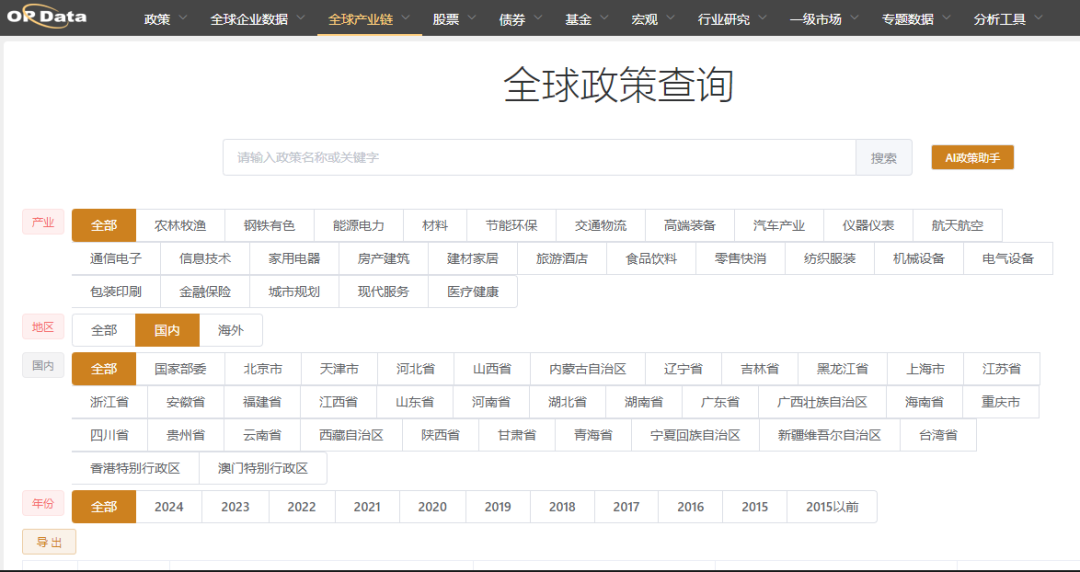Screen dimensions: 1080x572
Task: Select the year 2020 filter
Action: tap(433, 507)
